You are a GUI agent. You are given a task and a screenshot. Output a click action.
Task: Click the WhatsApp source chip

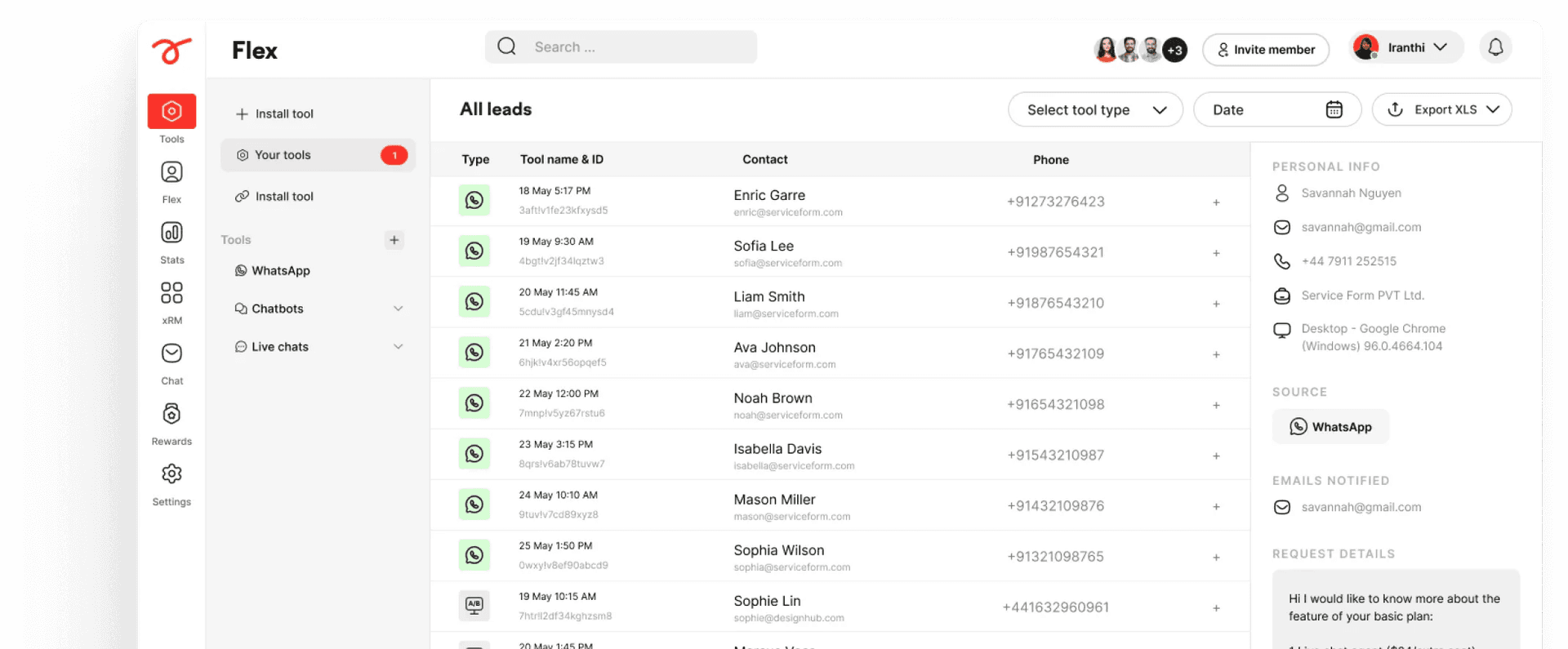1330,426
